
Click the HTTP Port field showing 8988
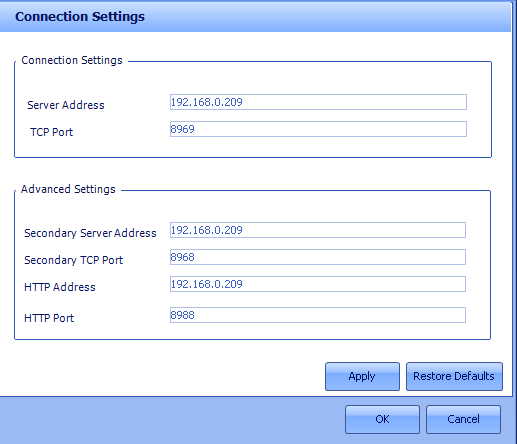coord(318,315)
